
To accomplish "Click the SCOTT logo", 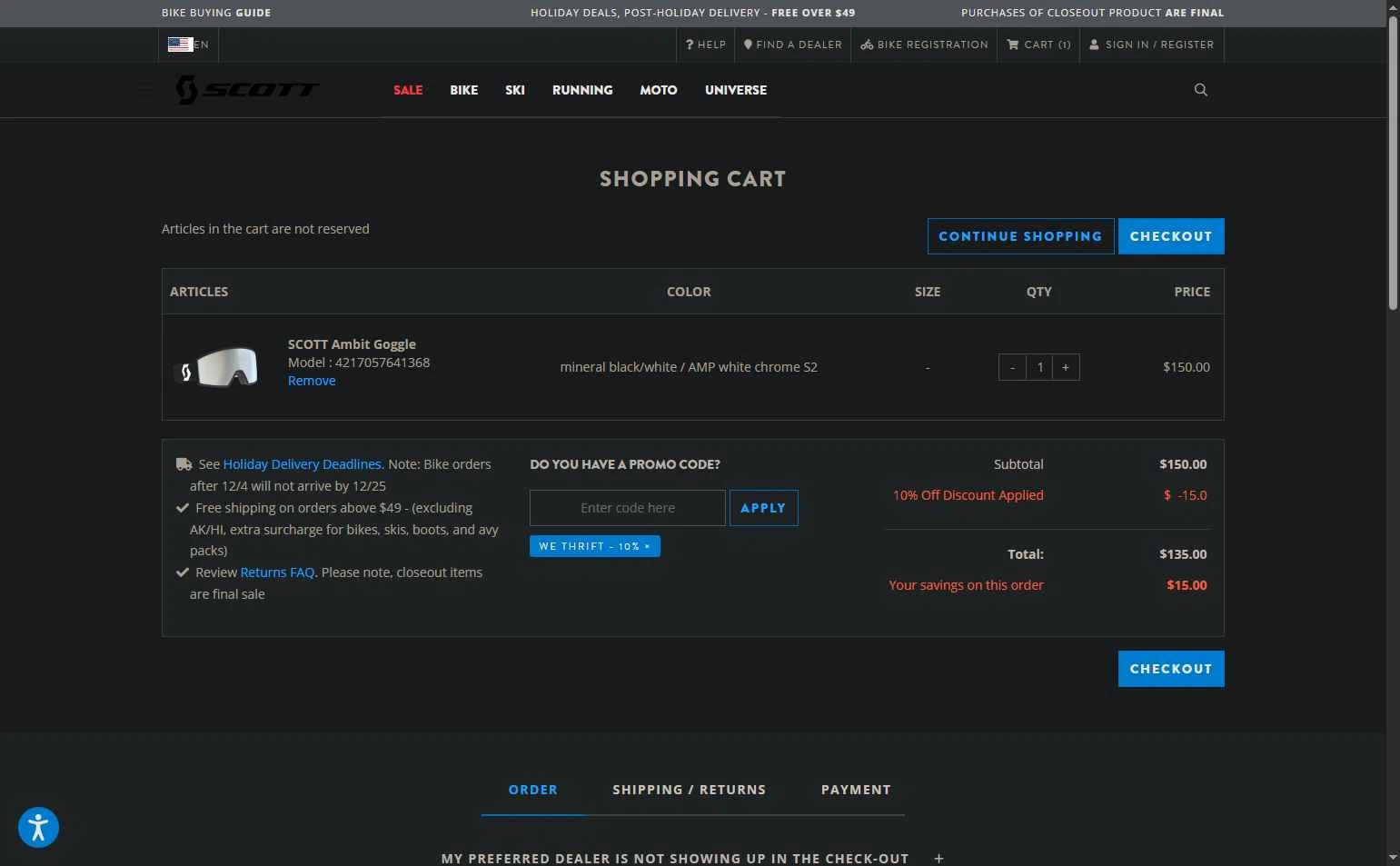I will [247, 90].
